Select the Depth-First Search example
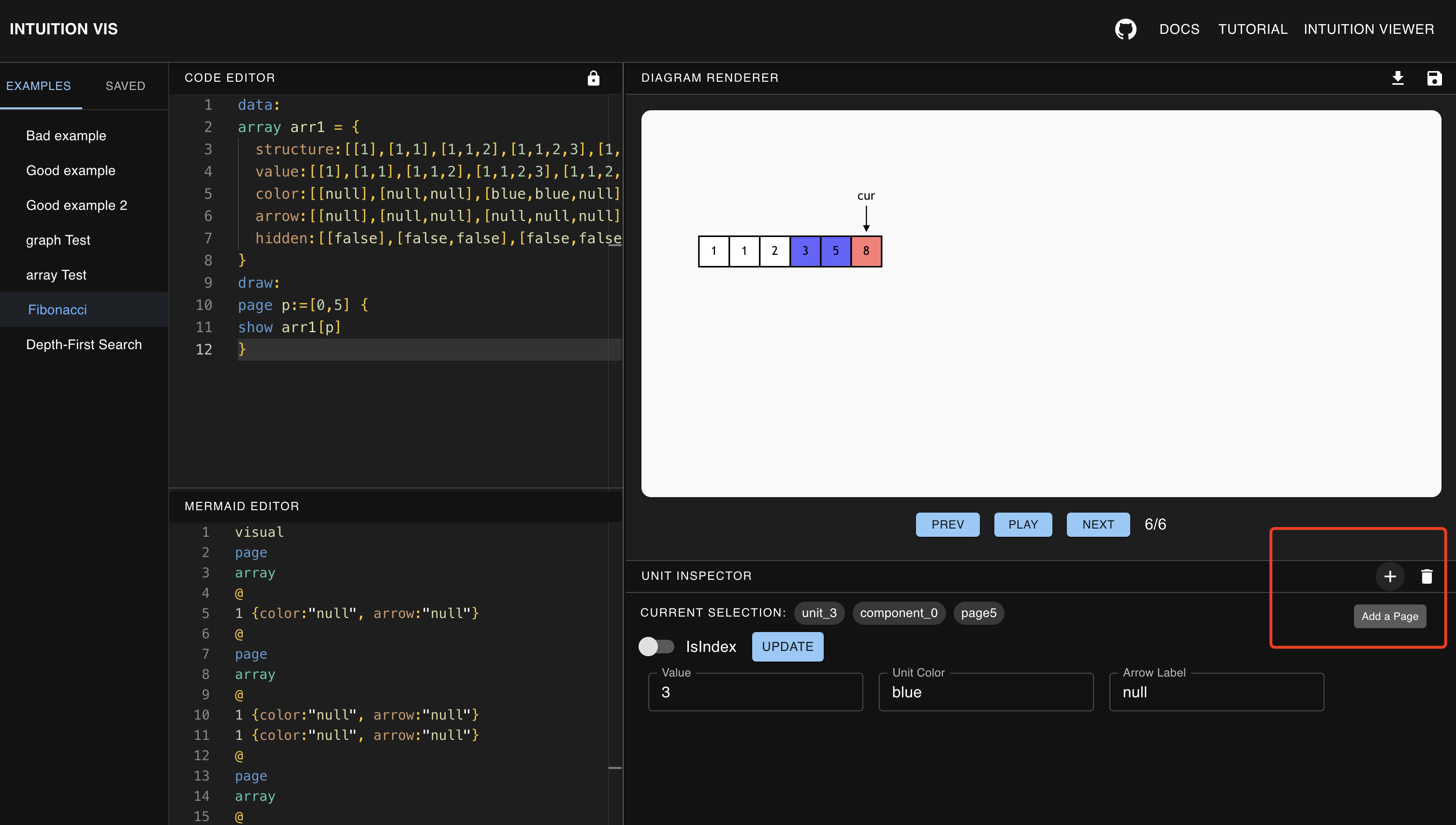Screen dimensions: 1456x825 (83, 343)
